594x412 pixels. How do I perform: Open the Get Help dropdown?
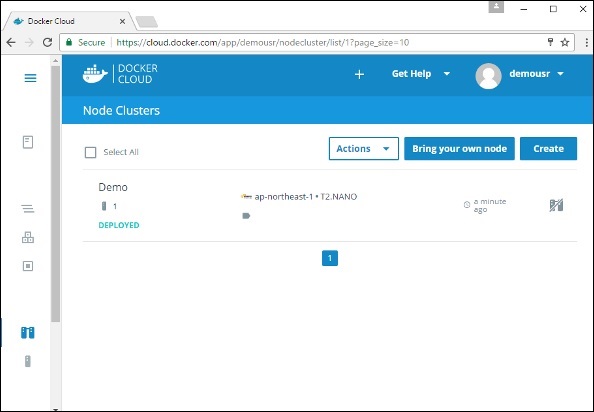pos(420,73)
